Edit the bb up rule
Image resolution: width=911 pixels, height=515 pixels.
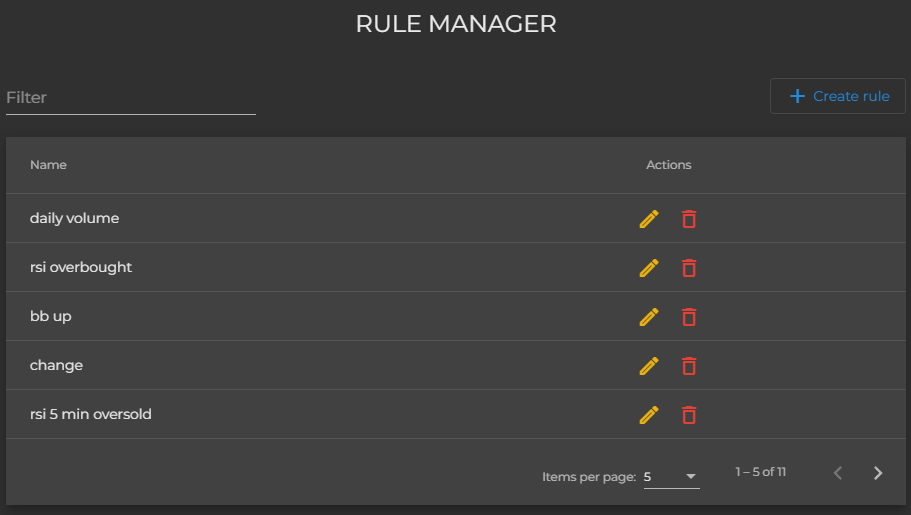click(x=649, y=317)
